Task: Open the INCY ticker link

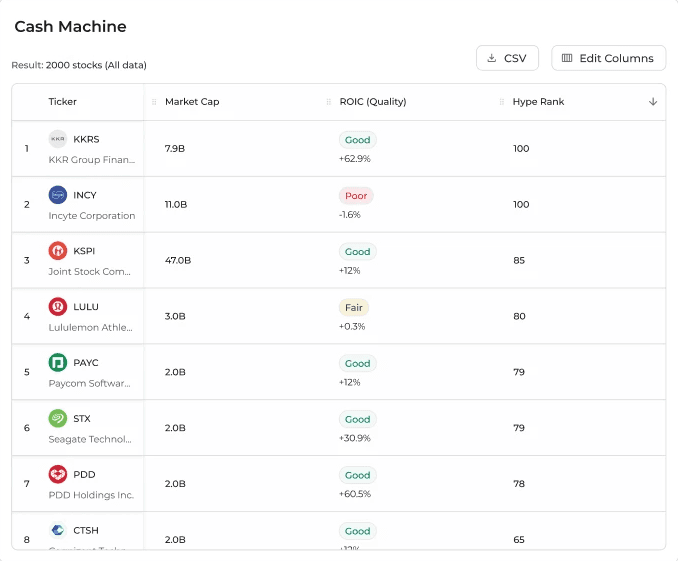Action: click(x=85, y=195)
